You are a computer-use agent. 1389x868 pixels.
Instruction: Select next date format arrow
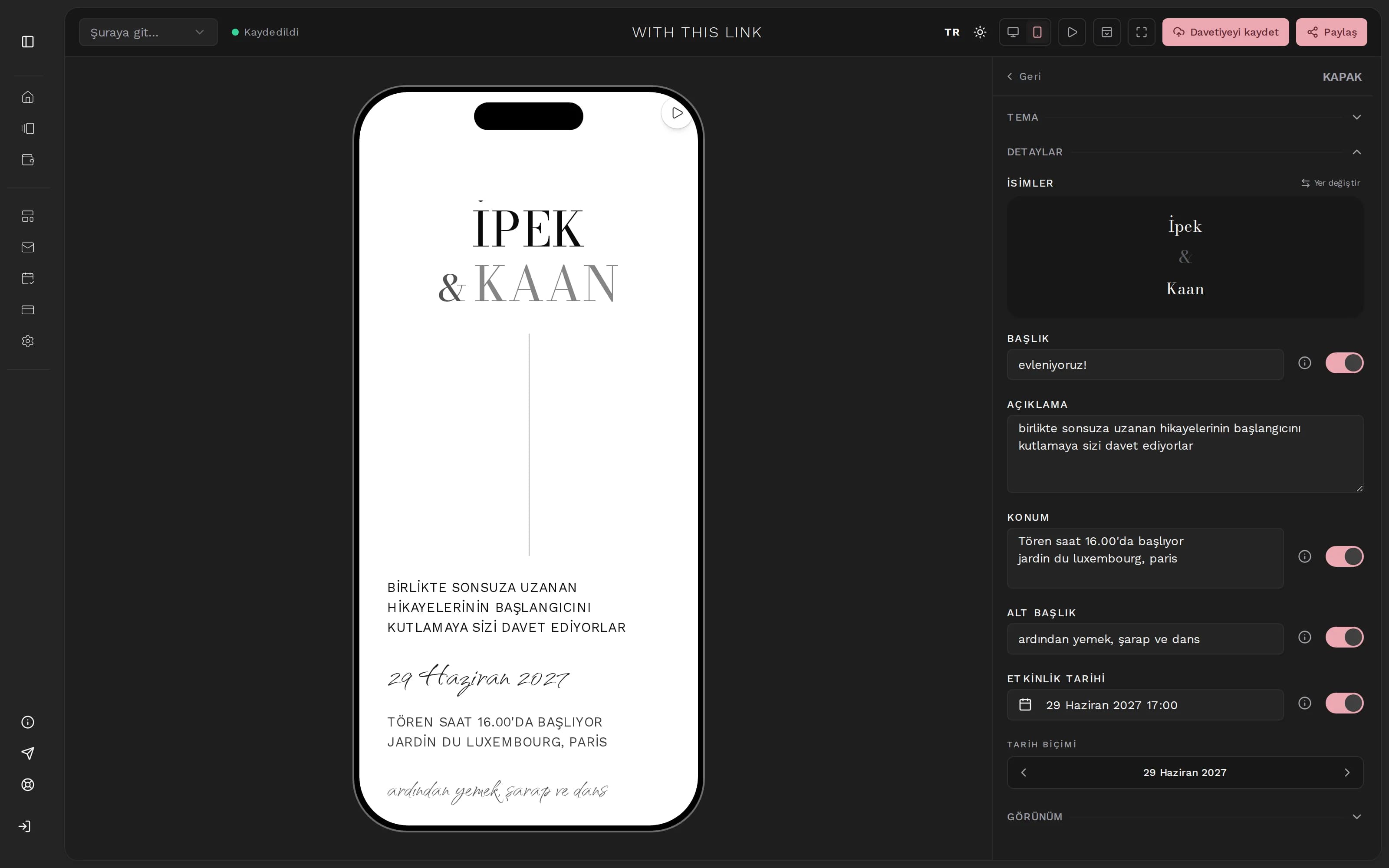tap(1346, 773)
